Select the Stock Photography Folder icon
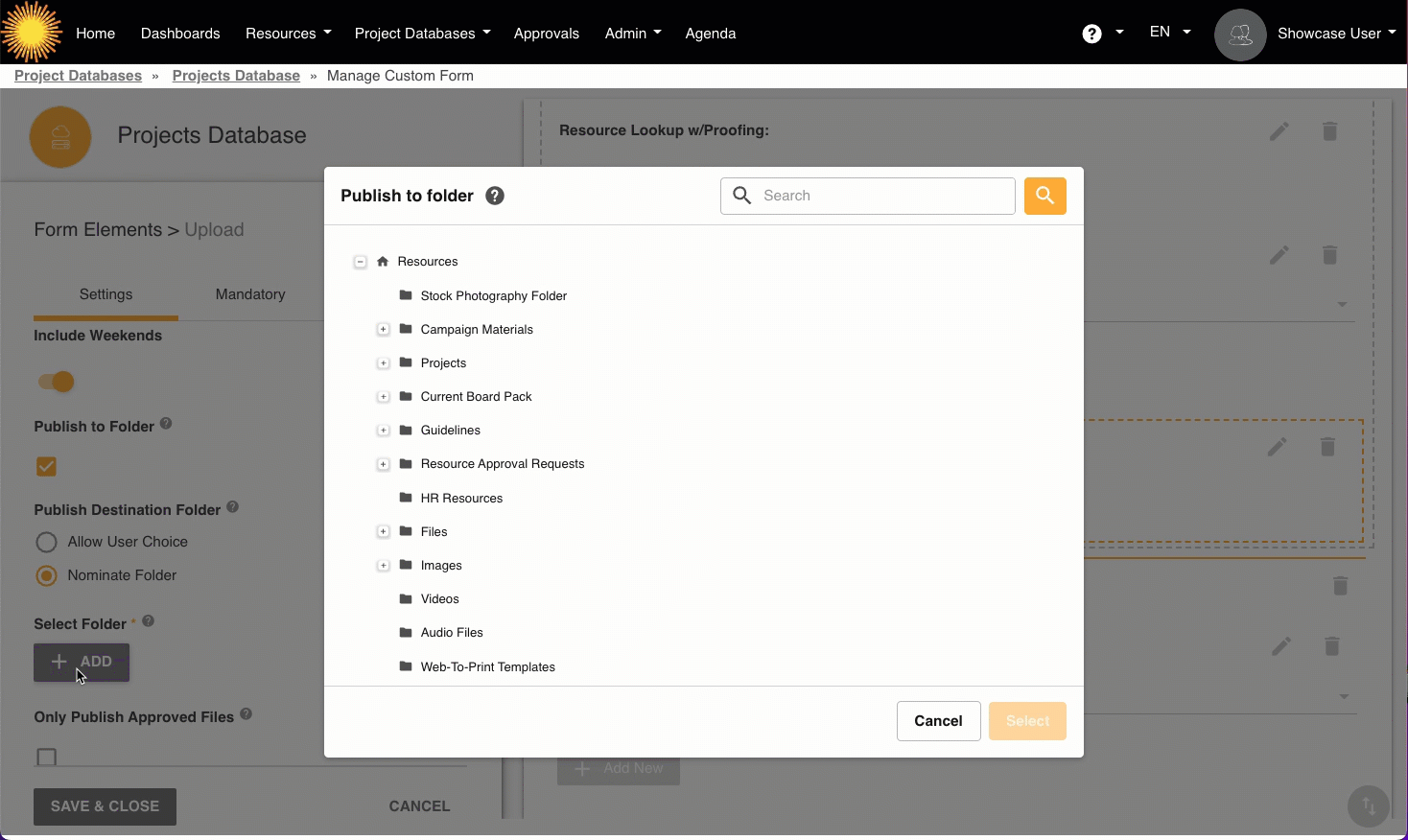Image resolution: width=1408 pixels, height=840 pixels. pyautogui.click(x=406, y=295)
